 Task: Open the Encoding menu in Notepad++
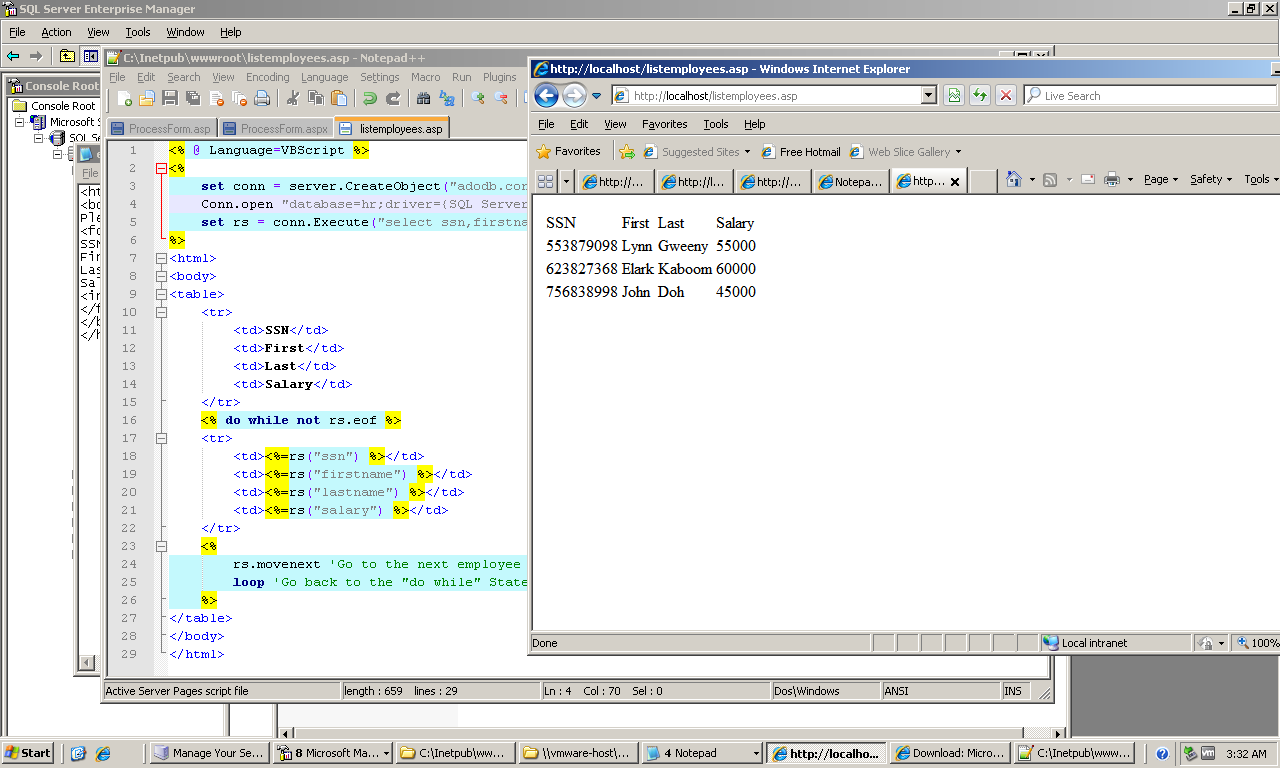pyautogui.click(x=267, y=77)
